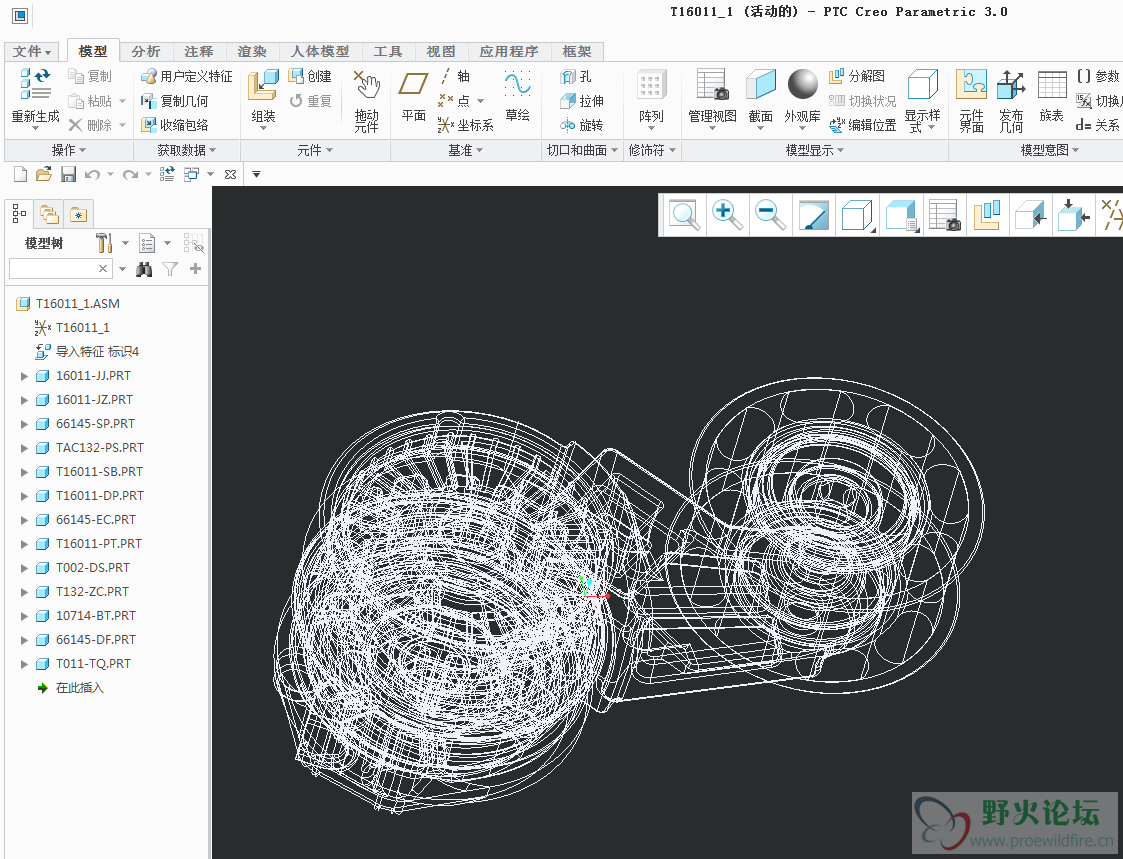Select the 孔 (Hole) tool

(x=576, y=76)
